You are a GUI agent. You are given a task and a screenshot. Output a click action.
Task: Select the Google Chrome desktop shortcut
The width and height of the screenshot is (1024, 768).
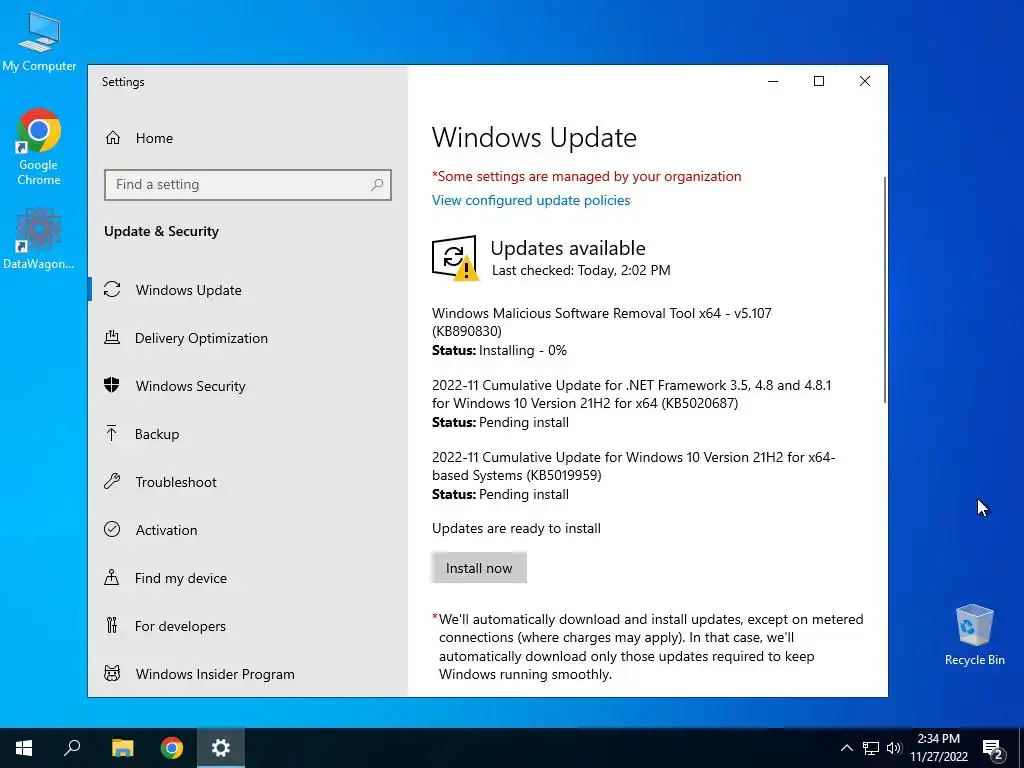point(39,147)
